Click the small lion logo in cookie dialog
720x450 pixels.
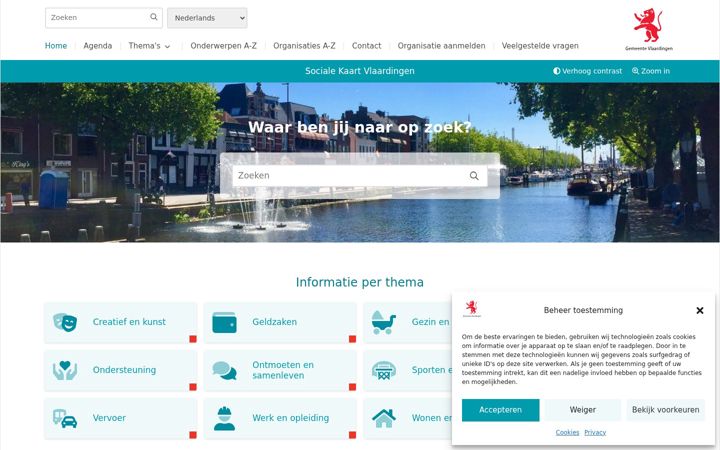(472, 309)
